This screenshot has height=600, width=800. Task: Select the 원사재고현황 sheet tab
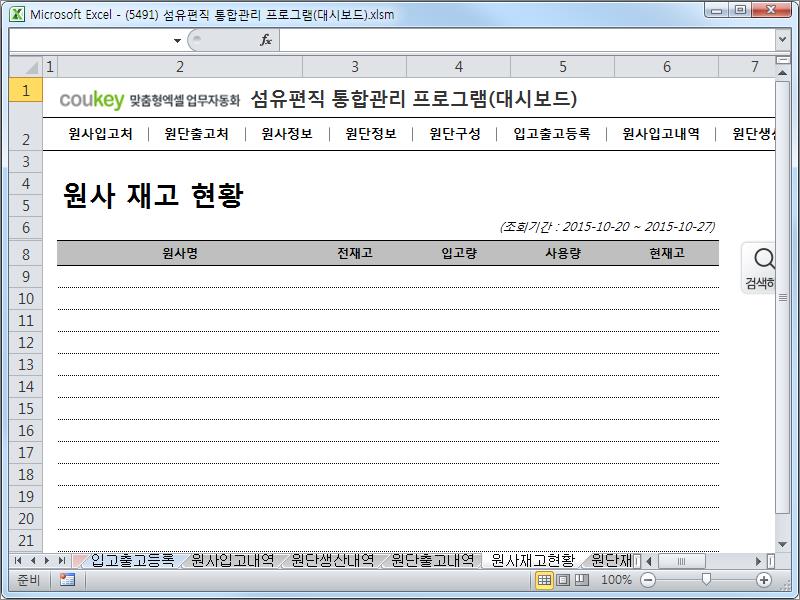point(533,561)
